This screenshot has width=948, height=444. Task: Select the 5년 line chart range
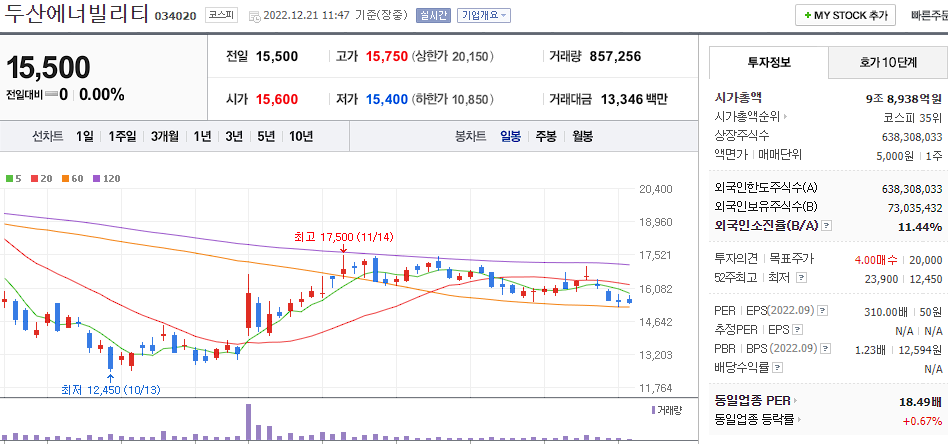265,136
